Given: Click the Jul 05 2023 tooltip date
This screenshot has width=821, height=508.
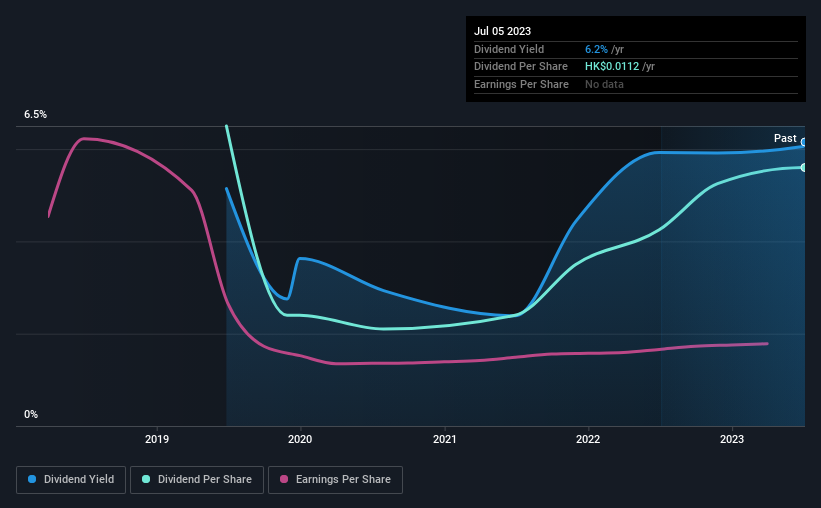Looking at the screenshot, I should 502,31.
